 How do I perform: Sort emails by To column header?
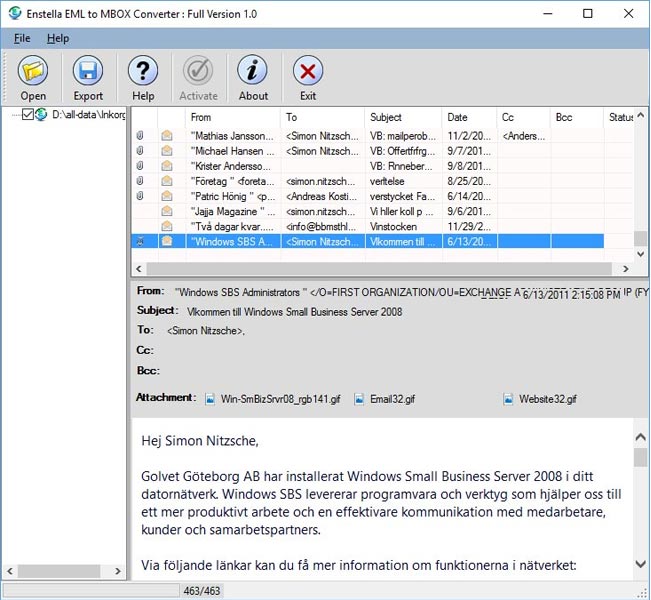tap(323, 117)
